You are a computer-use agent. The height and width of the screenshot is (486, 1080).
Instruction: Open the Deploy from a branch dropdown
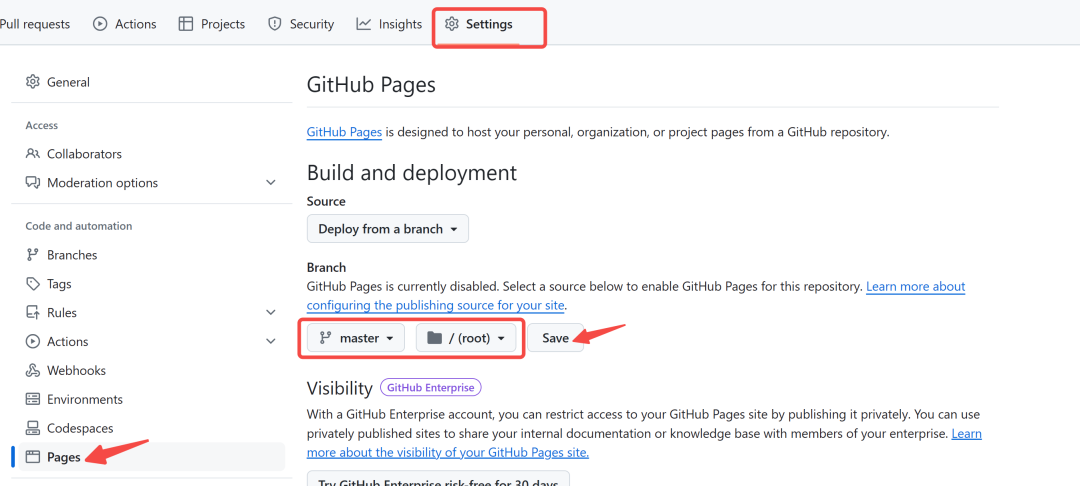click(387, 229)
